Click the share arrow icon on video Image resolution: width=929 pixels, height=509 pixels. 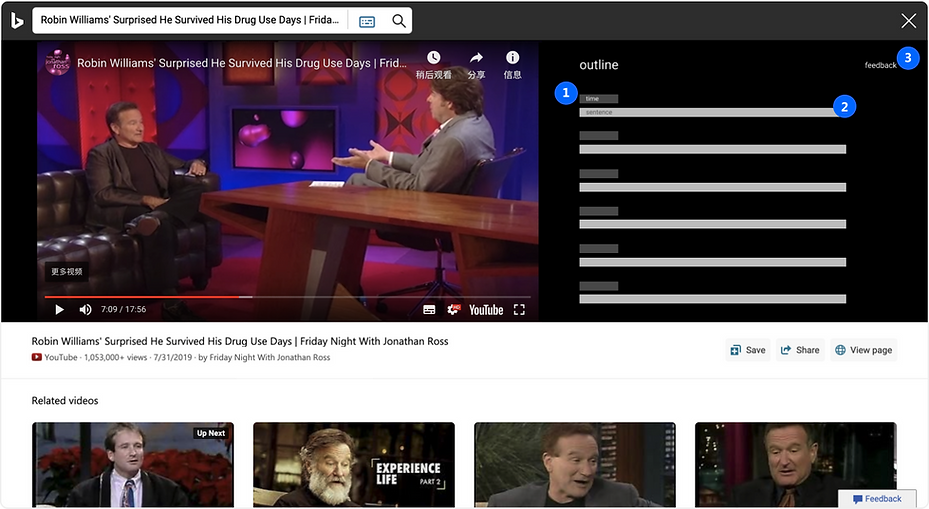pyautogui.click(x=476, y=57)
